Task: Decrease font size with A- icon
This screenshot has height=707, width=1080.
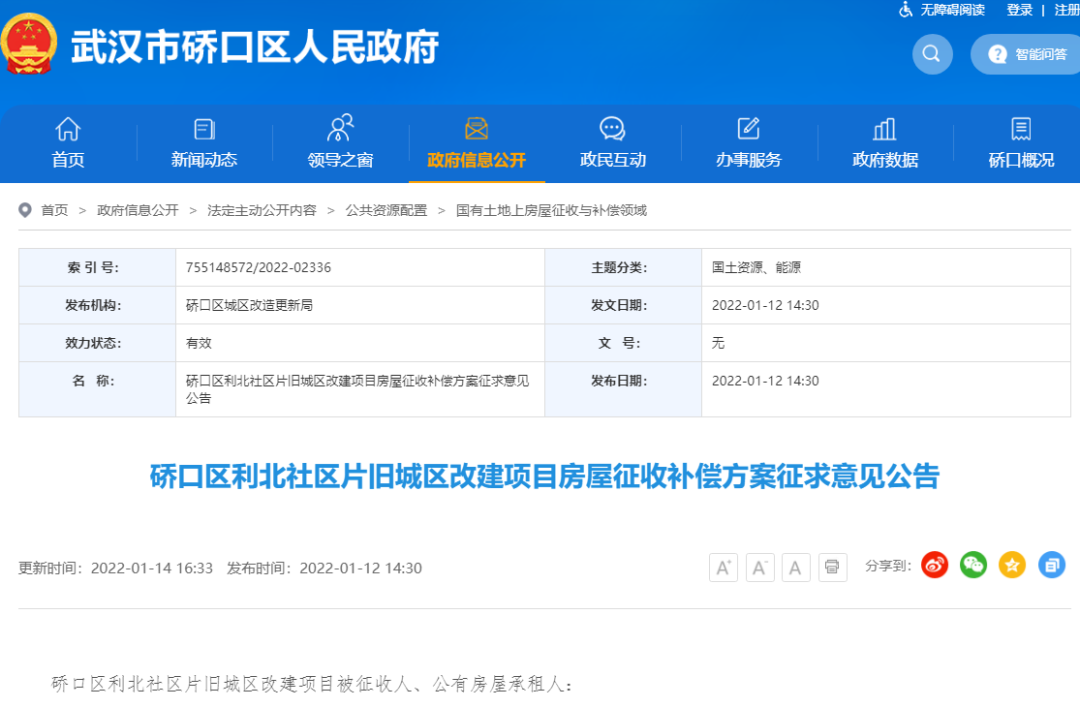Action: click(x=759, y=567)
